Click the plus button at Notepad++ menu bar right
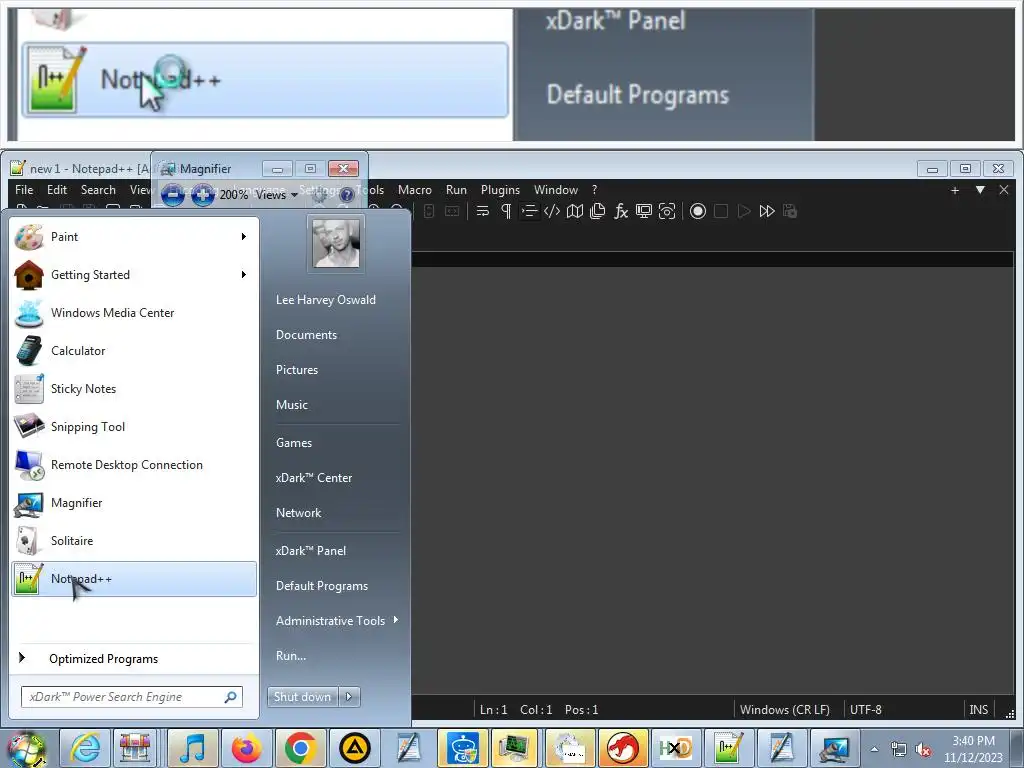 [955, 190]
